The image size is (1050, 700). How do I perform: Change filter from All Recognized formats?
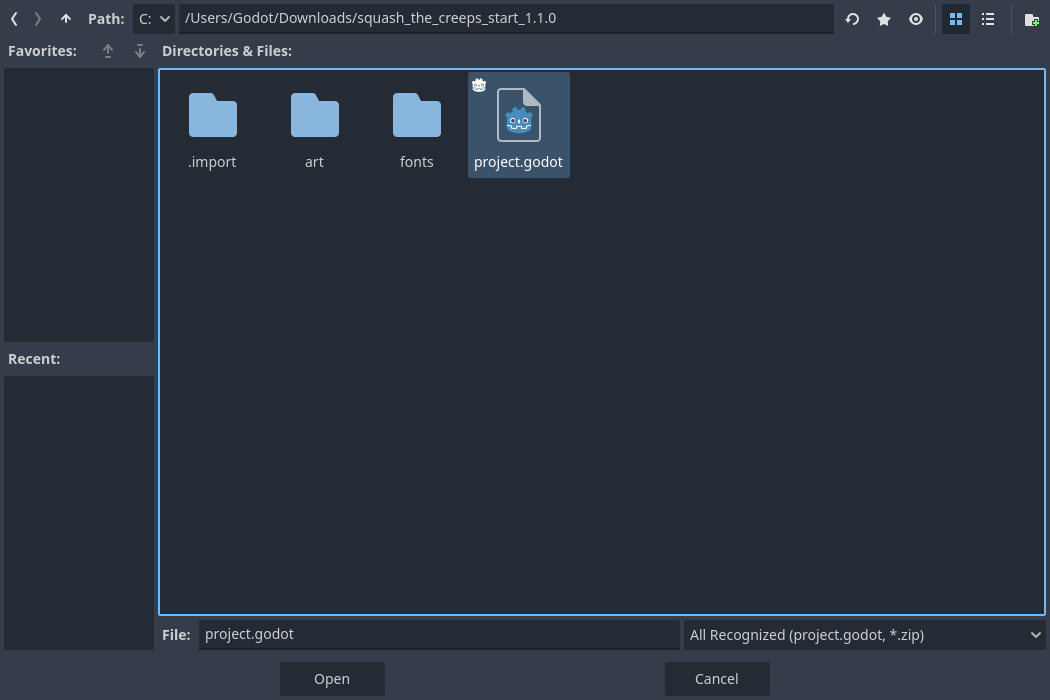(865, 635)
